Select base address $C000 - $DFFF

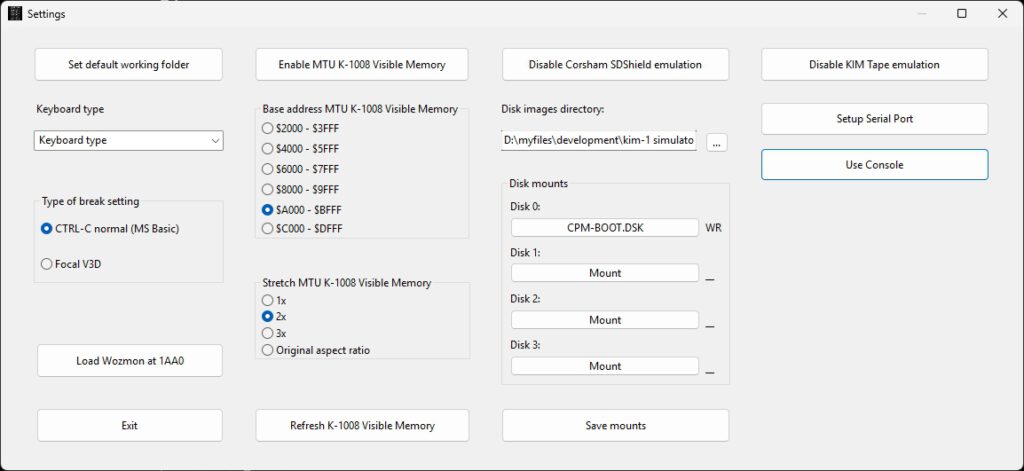pyautogui.click(x=267, y=229)
